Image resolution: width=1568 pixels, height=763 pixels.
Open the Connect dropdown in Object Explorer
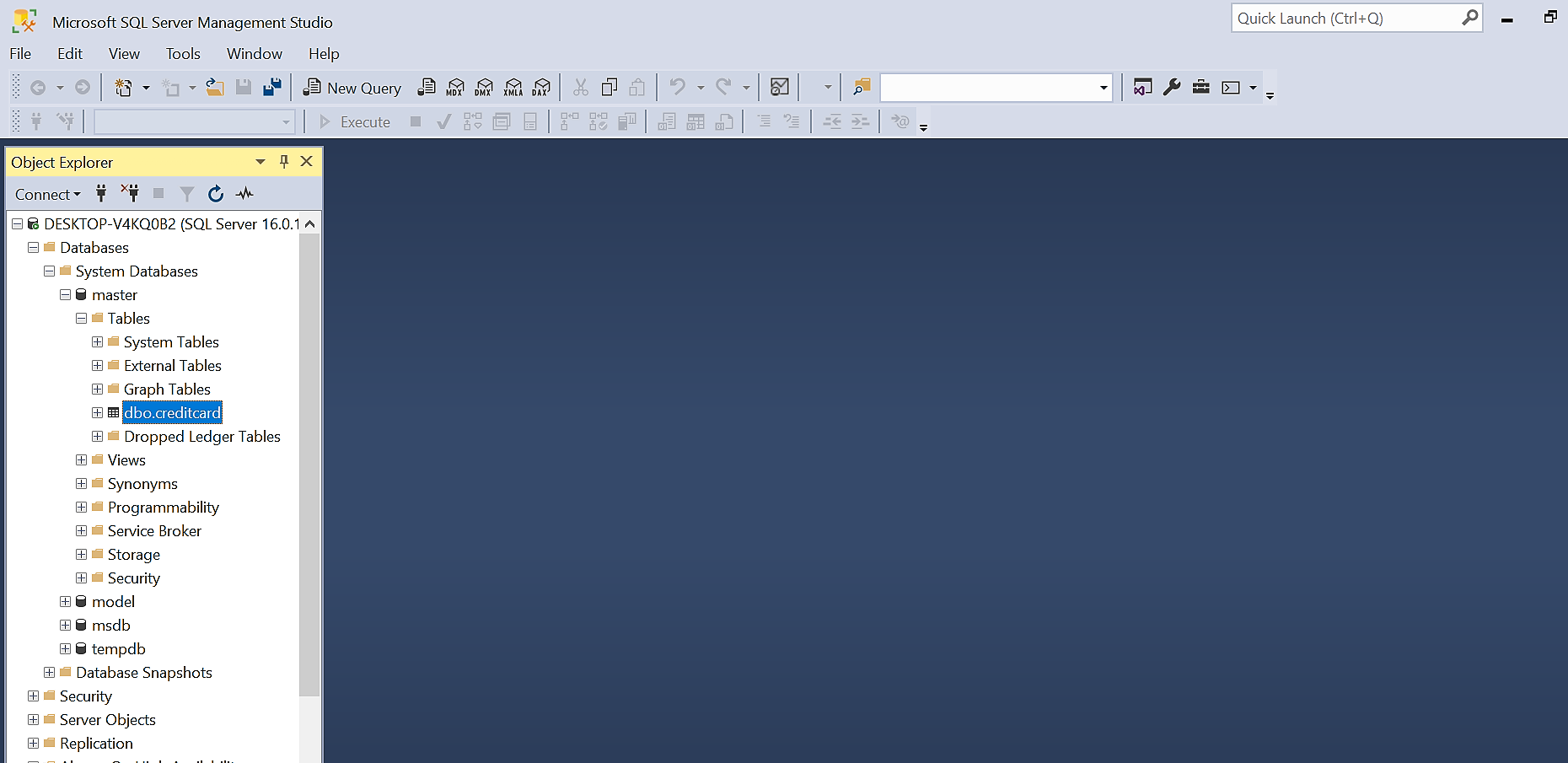tap(47, 195)
